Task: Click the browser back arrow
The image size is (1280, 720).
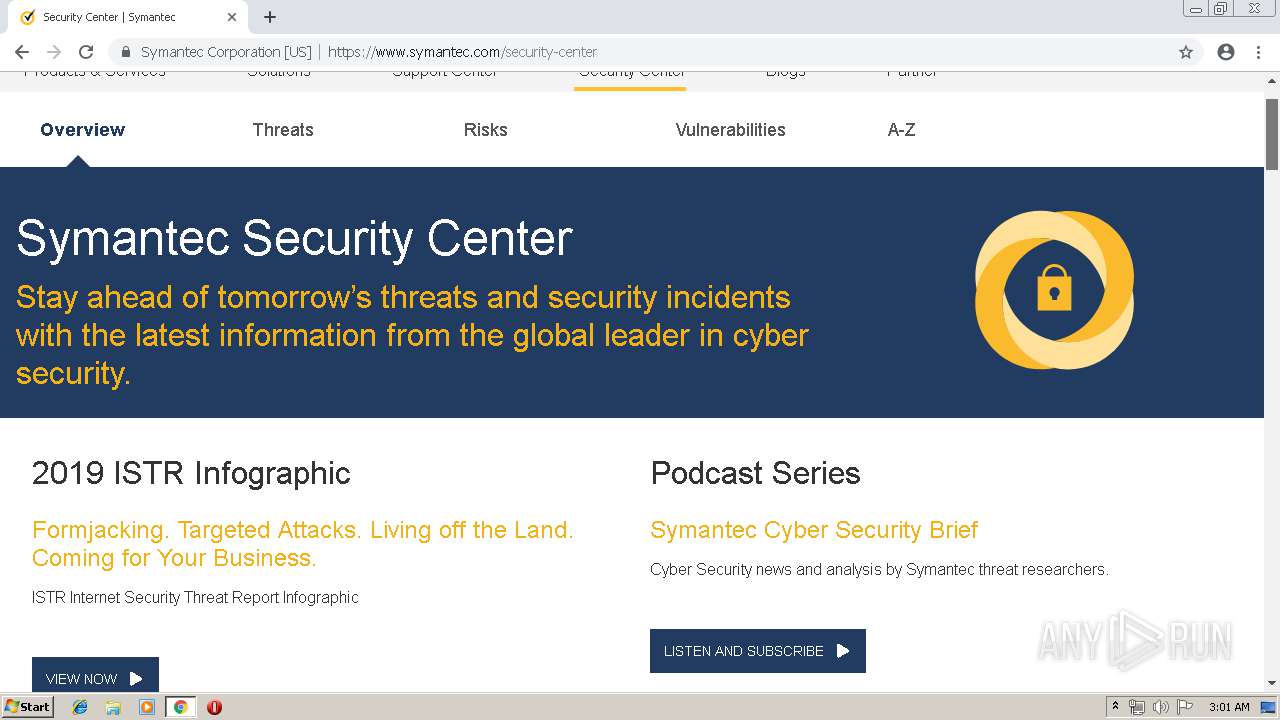Action: pos(22,52)
